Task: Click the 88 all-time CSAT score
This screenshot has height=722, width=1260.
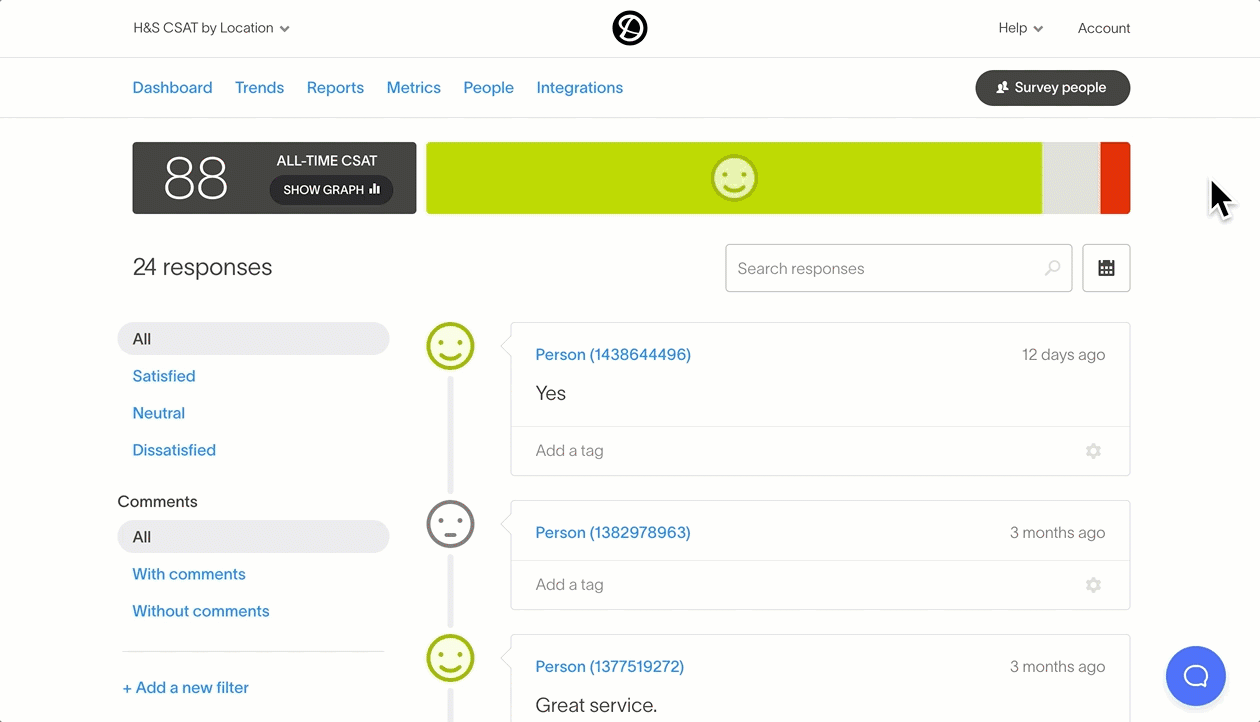Action: pos(196,179)
